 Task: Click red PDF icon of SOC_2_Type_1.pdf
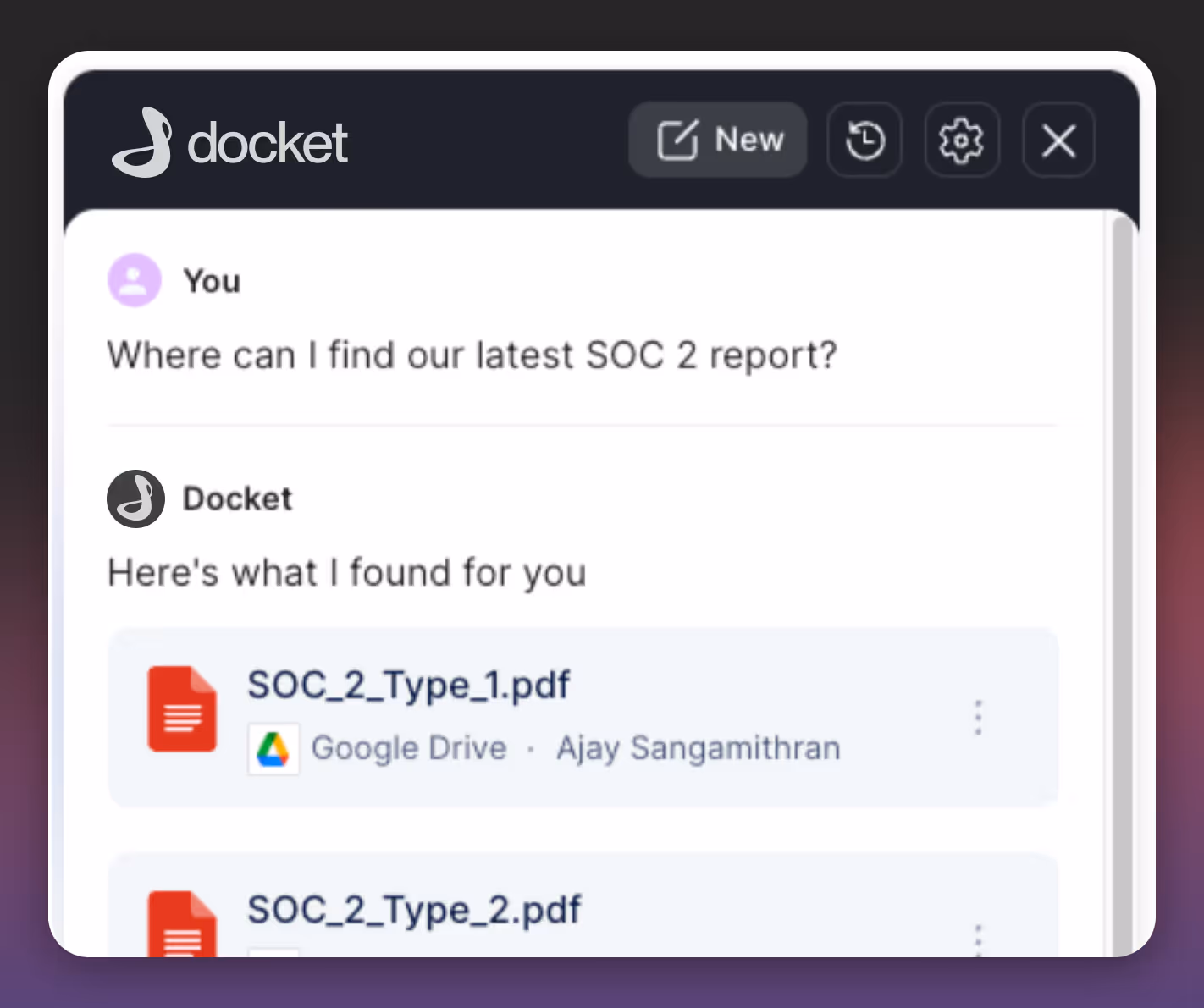point(182,709)
